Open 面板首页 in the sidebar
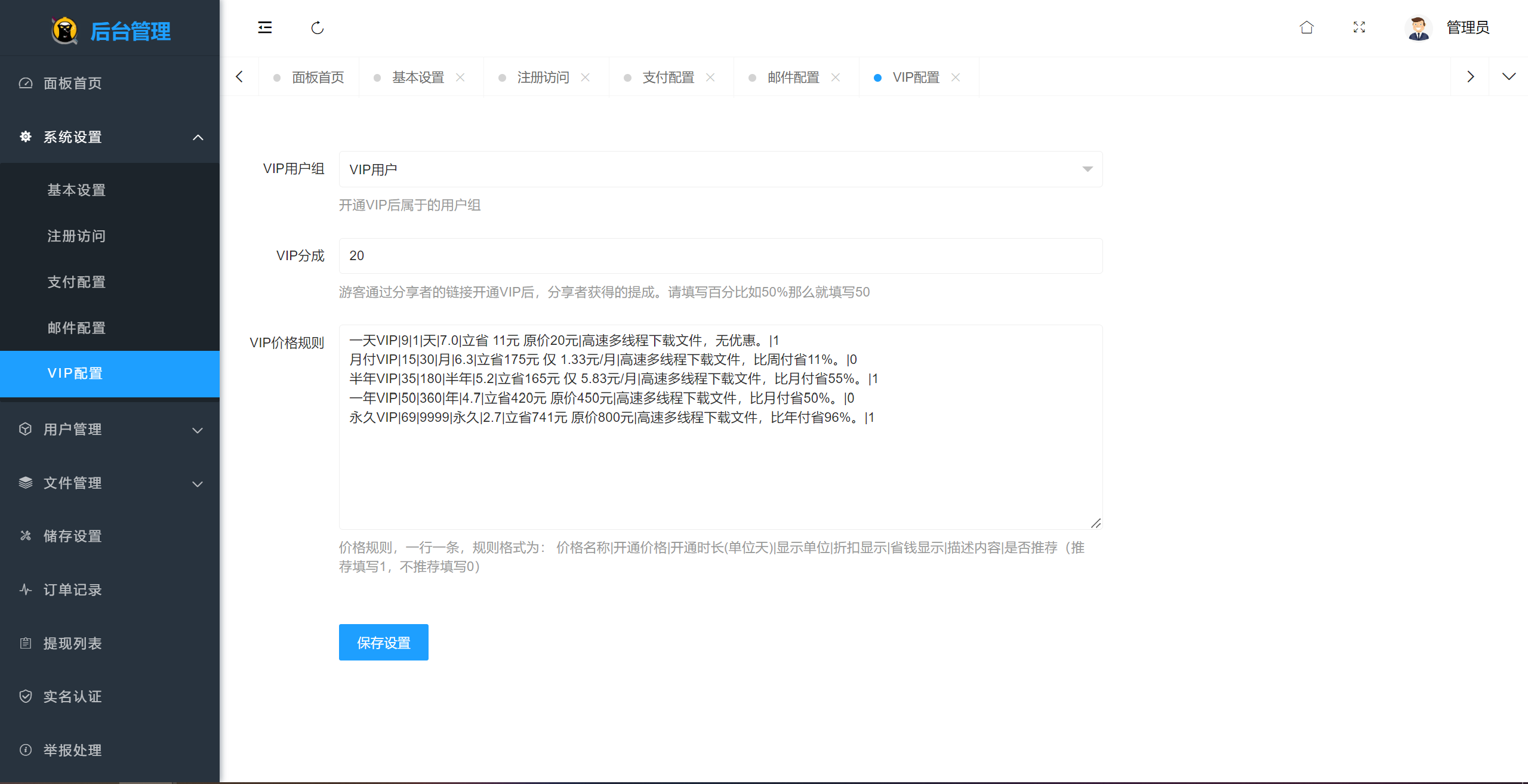Viewport: 1528px width, 784px height. [x=110, y=83]
